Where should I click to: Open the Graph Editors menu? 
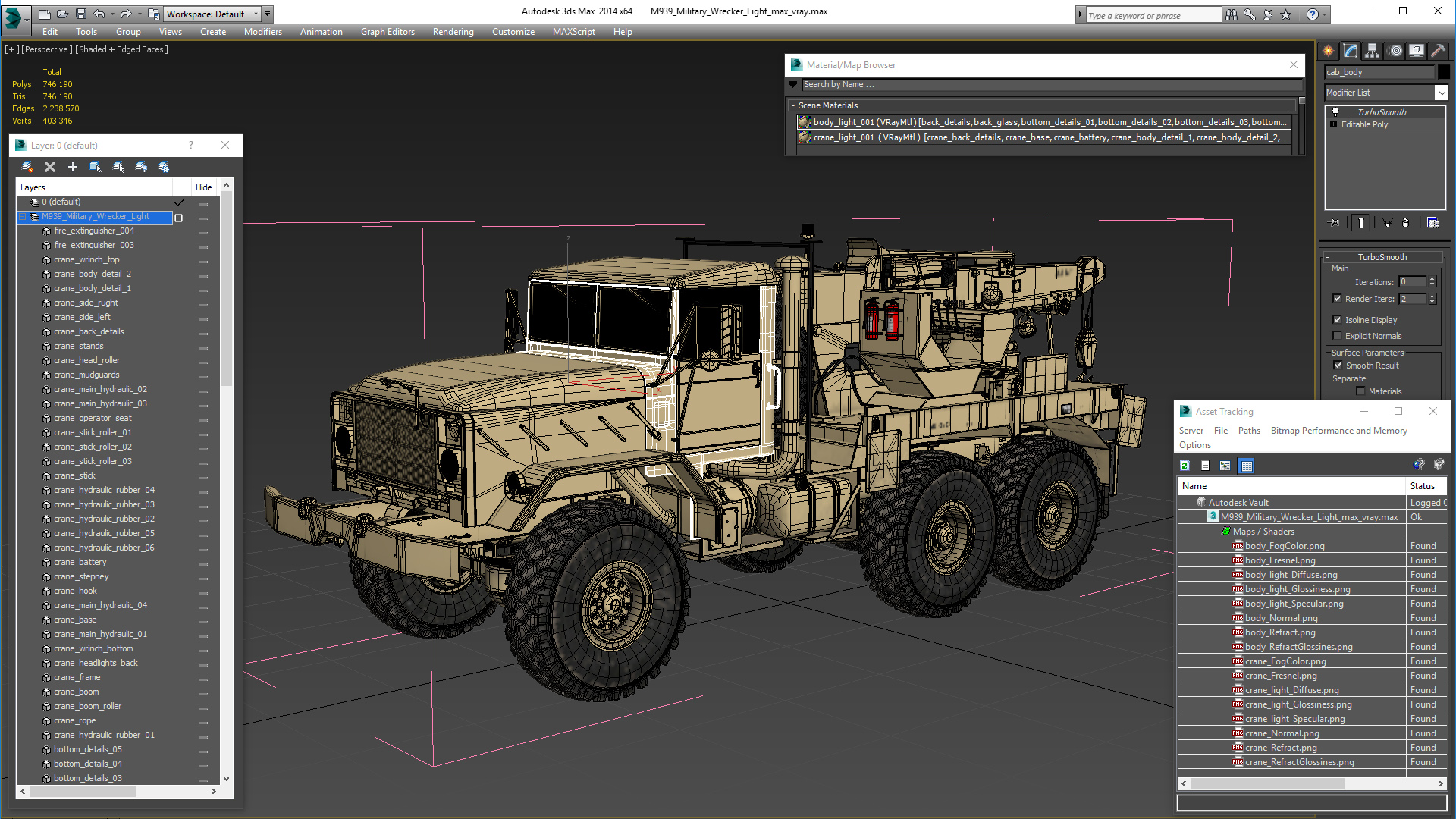(x=388, y=32)
